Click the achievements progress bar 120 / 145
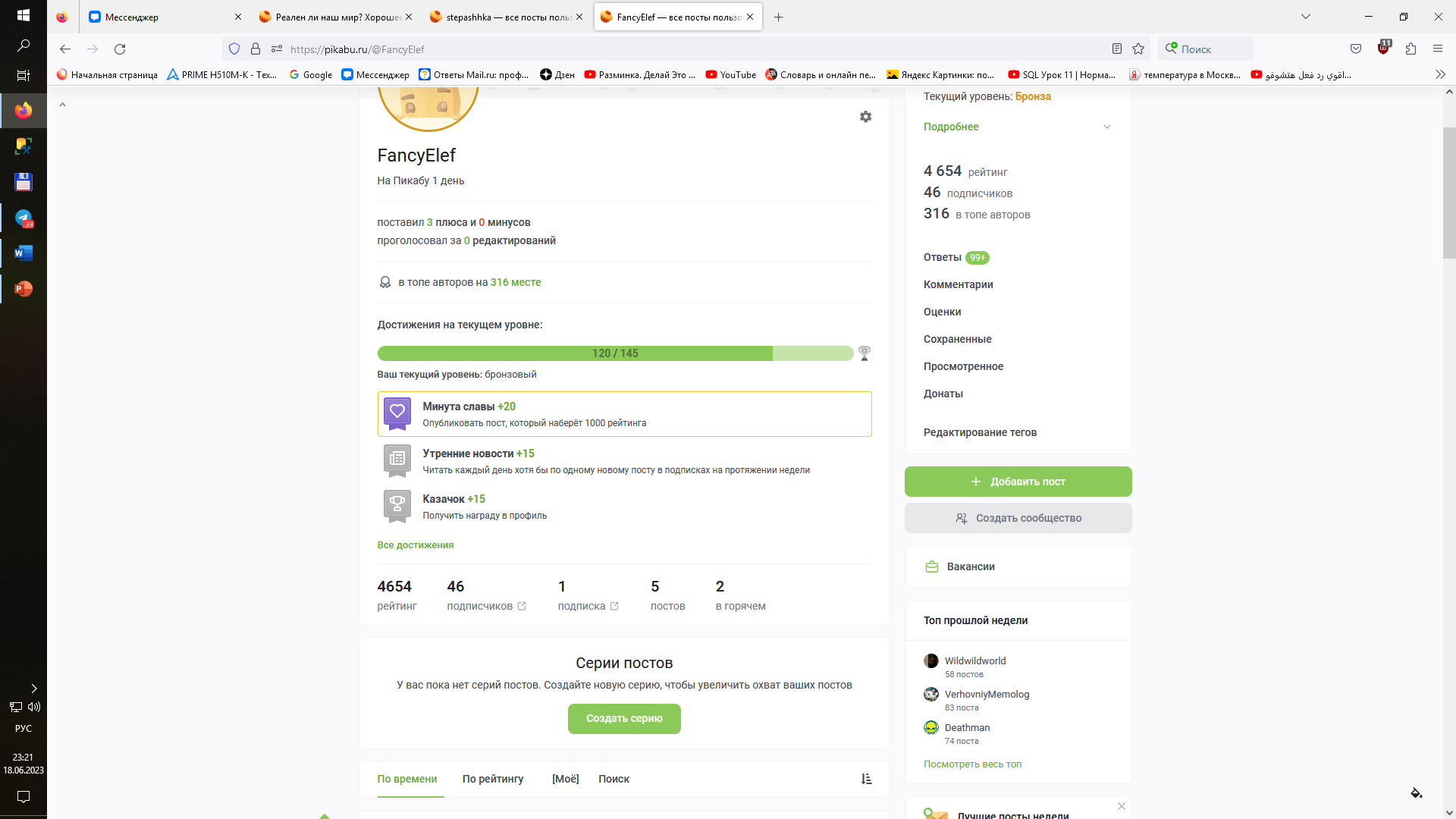This screenshot has width=1456, height=819. (x=615, y=353)
